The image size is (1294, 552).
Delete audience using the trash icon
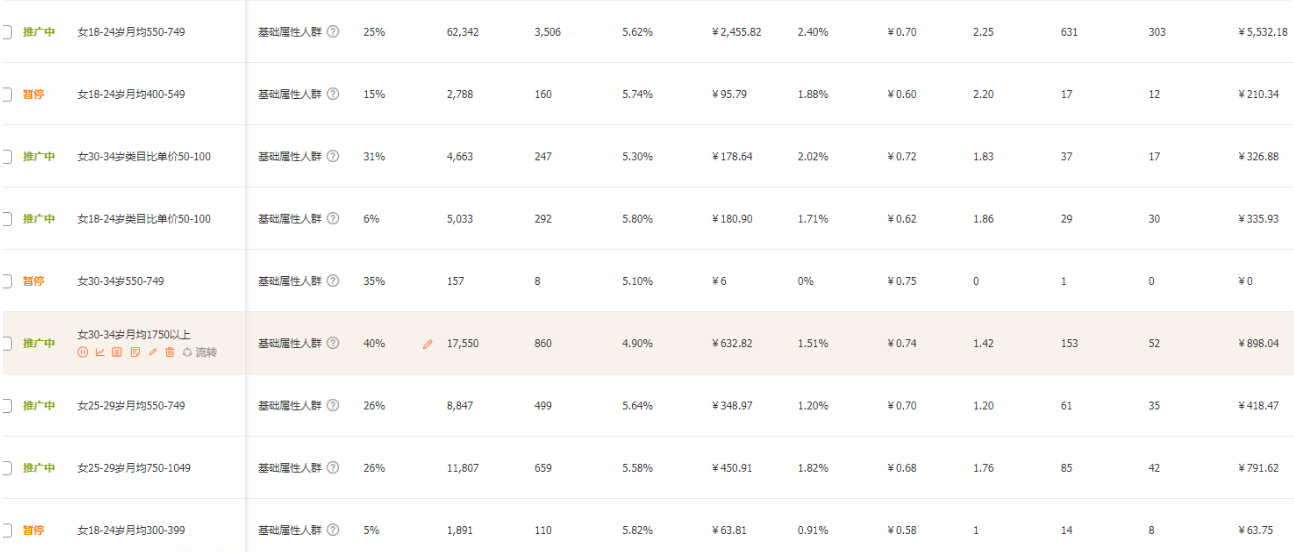(x=170, y=352)
